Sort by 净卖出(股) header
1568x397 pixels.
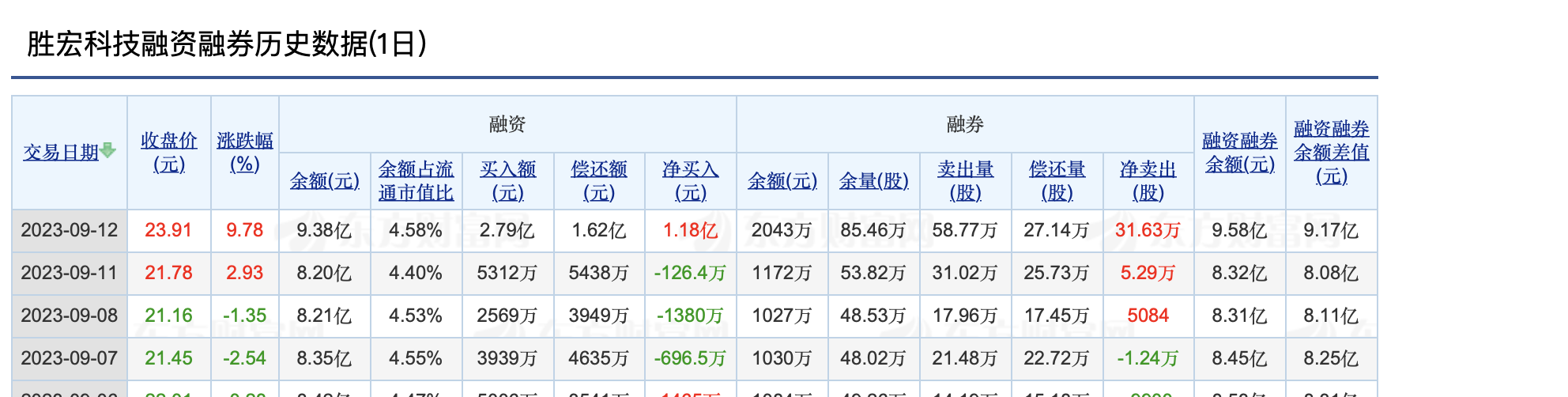pos(1148,181)
